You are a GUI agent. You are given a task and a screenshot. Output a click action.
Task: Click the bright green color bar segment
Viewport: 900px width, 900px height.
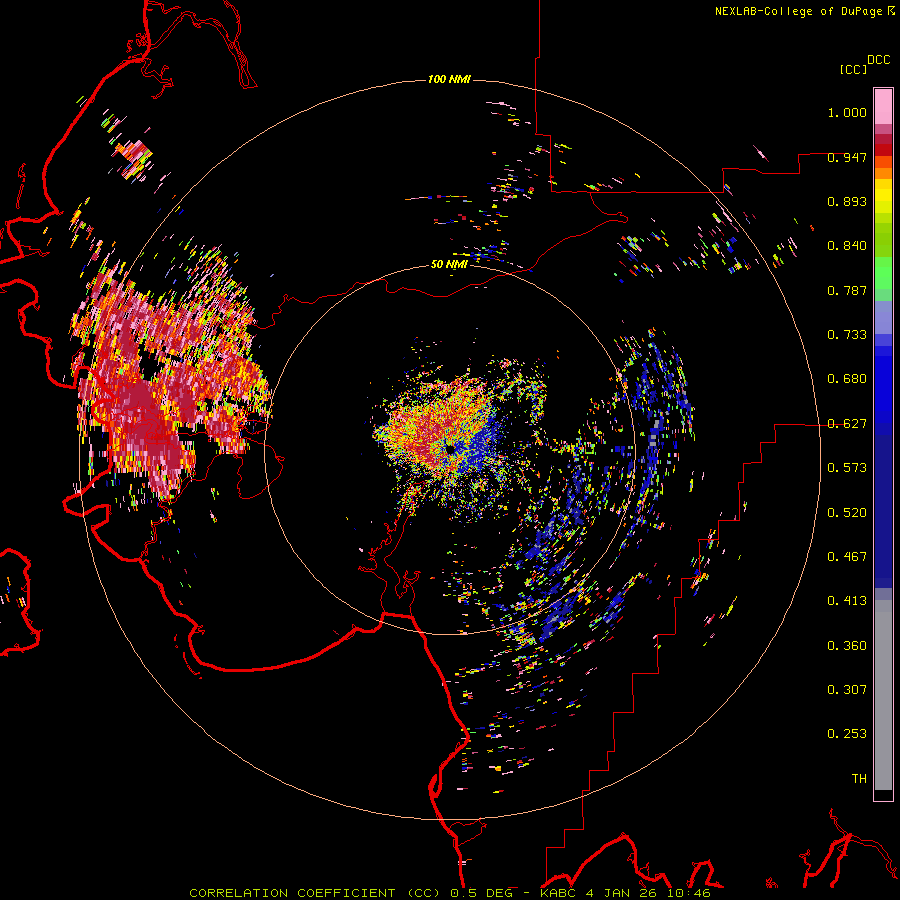click(883, 273)
